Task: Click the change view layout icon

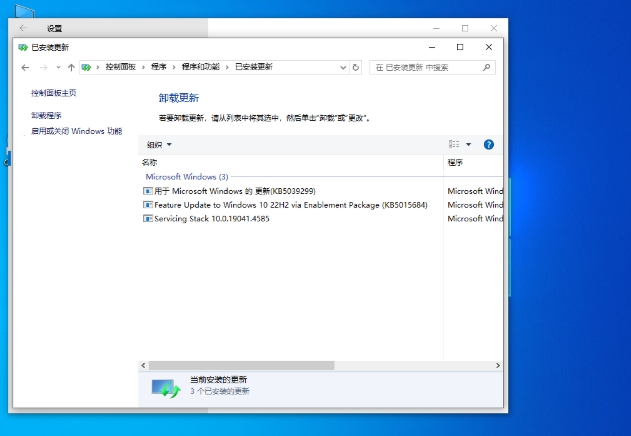Action: coord(454,144)
